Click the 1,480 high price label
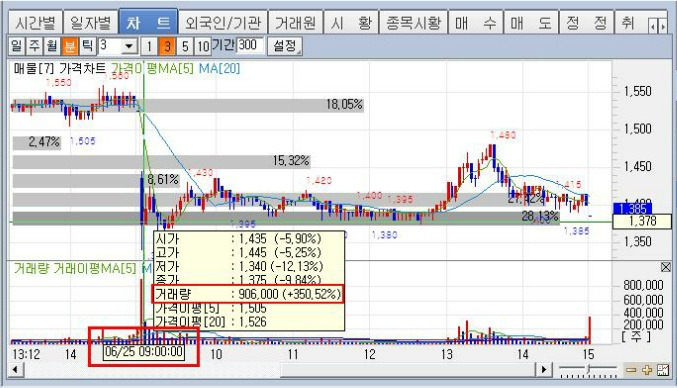Viewport: 677px width, 388px height. coord(503,135)
